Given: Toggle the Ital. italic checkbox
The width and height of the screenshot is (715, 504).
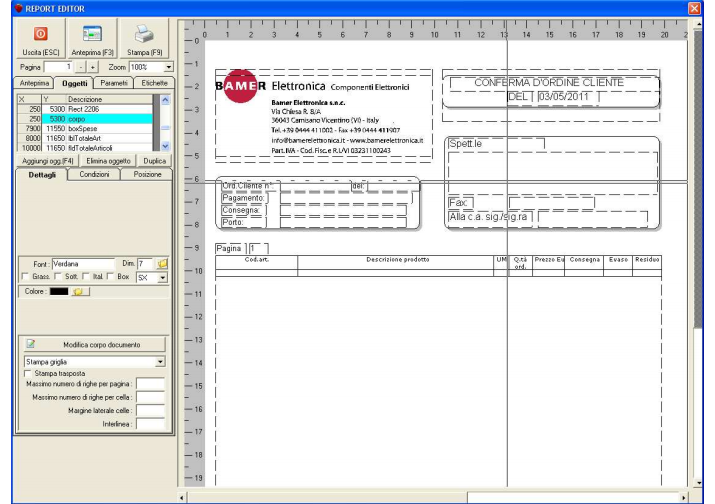Looking at the screenshot, I should click(86, 276).
